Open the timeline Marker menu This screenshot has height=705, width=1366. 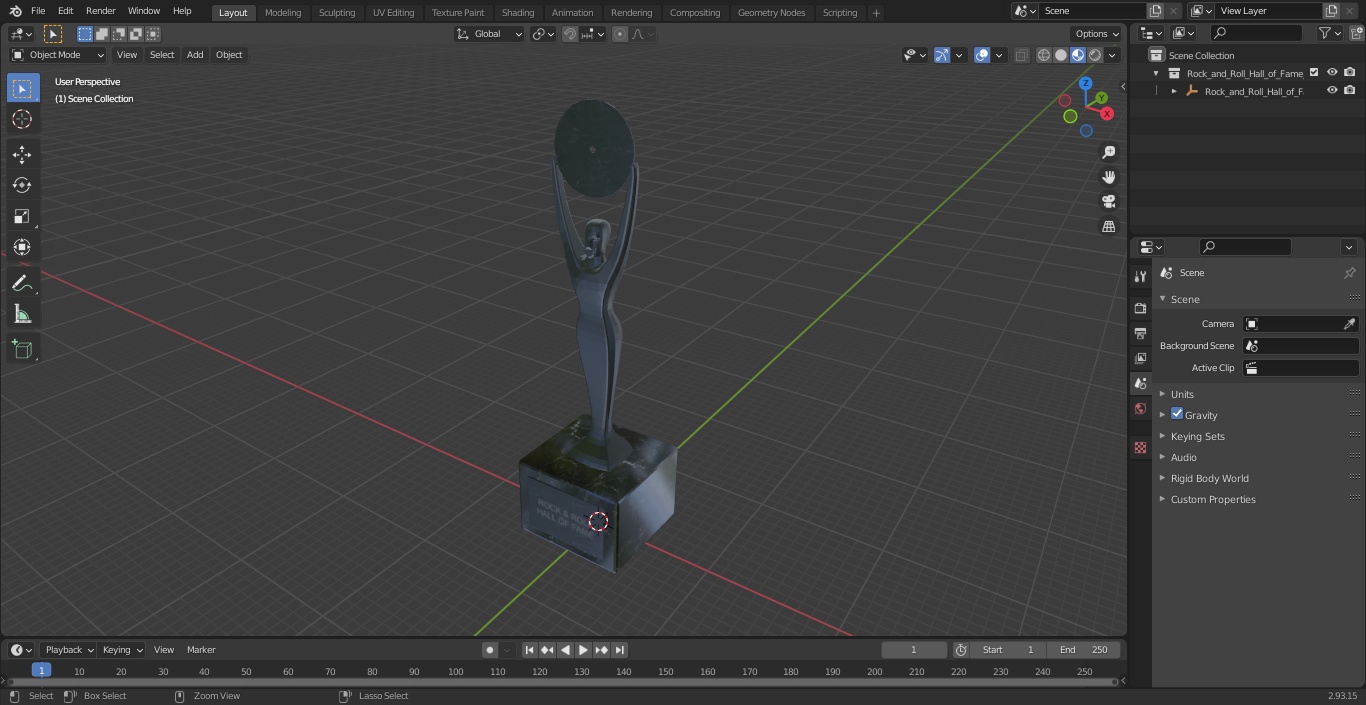coord(201,650)
